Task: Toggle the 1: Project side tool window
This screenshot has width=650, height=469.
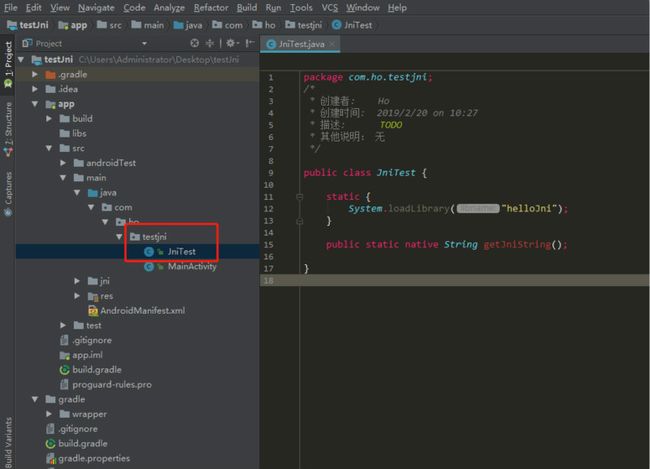Action: pos(8,64)
